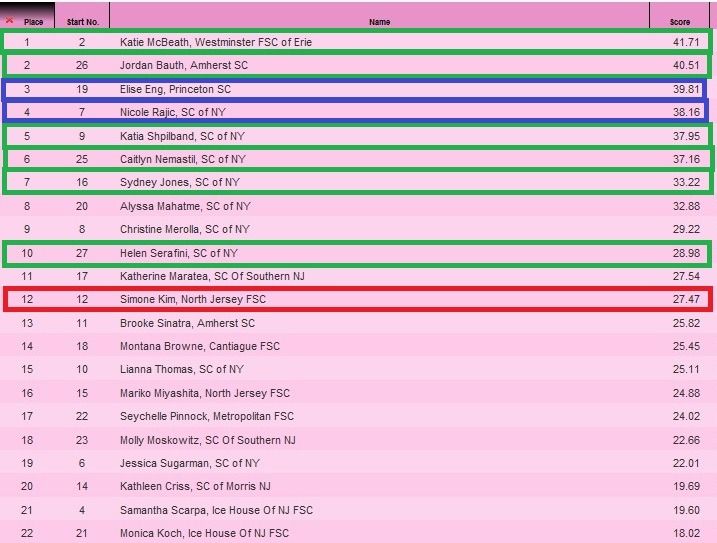Click start number 23 in Molly Moskowitz row
Viewport: 717px width, 543px height.
[82, 440]
